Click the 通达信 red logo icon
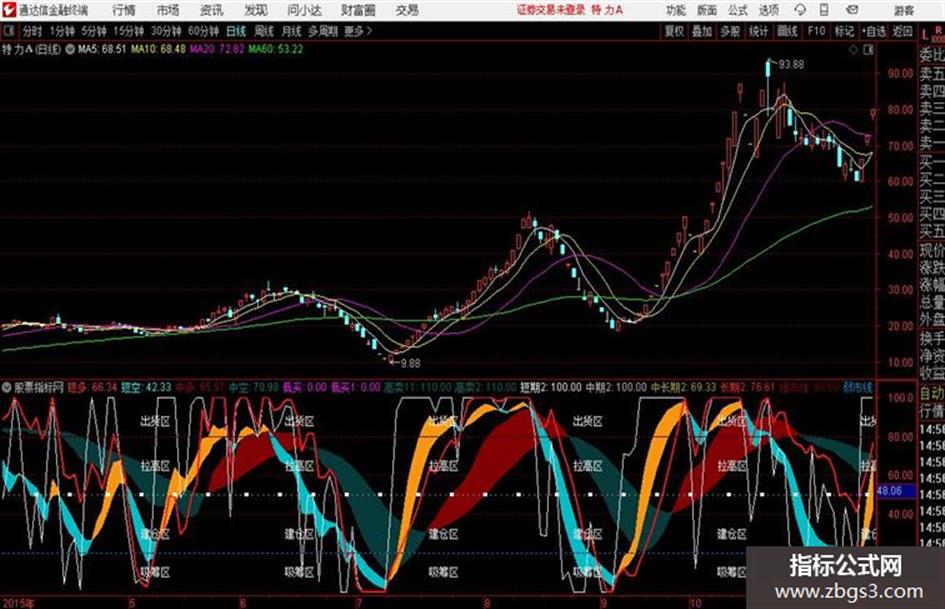This screenshot has width=945, height=609. tap(8, 10)
